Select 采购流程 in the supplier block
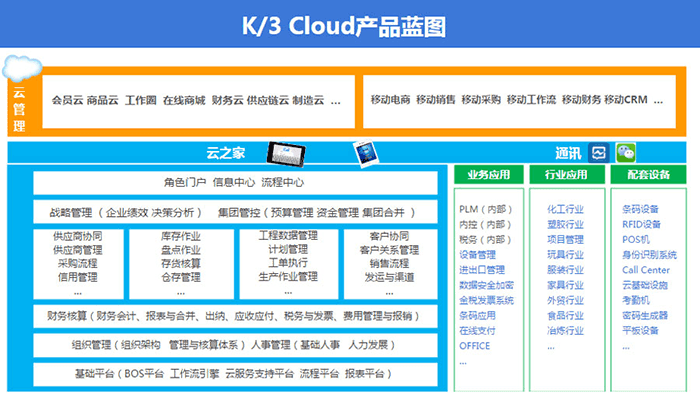Viewport: 700px width, 411px height. [77, 264]
